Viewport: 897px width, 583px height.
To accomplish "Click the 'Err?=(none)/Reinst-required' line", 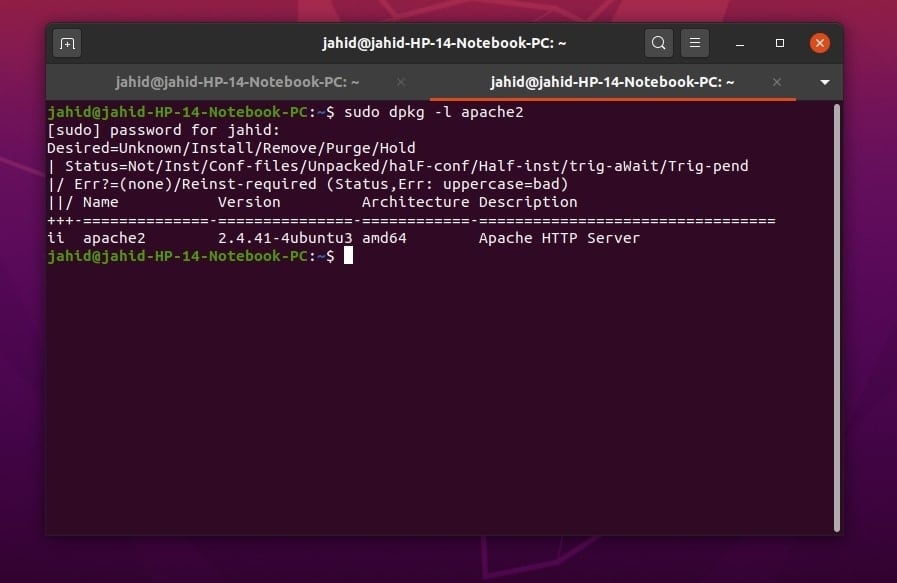I will click(x=307, y=184).
